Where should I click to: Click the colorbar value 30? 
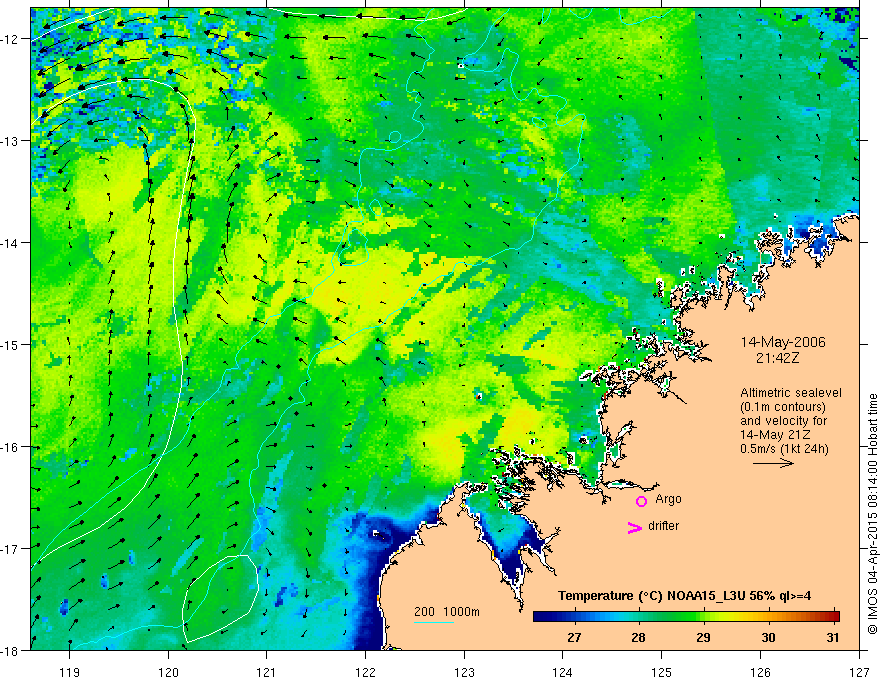768,637
